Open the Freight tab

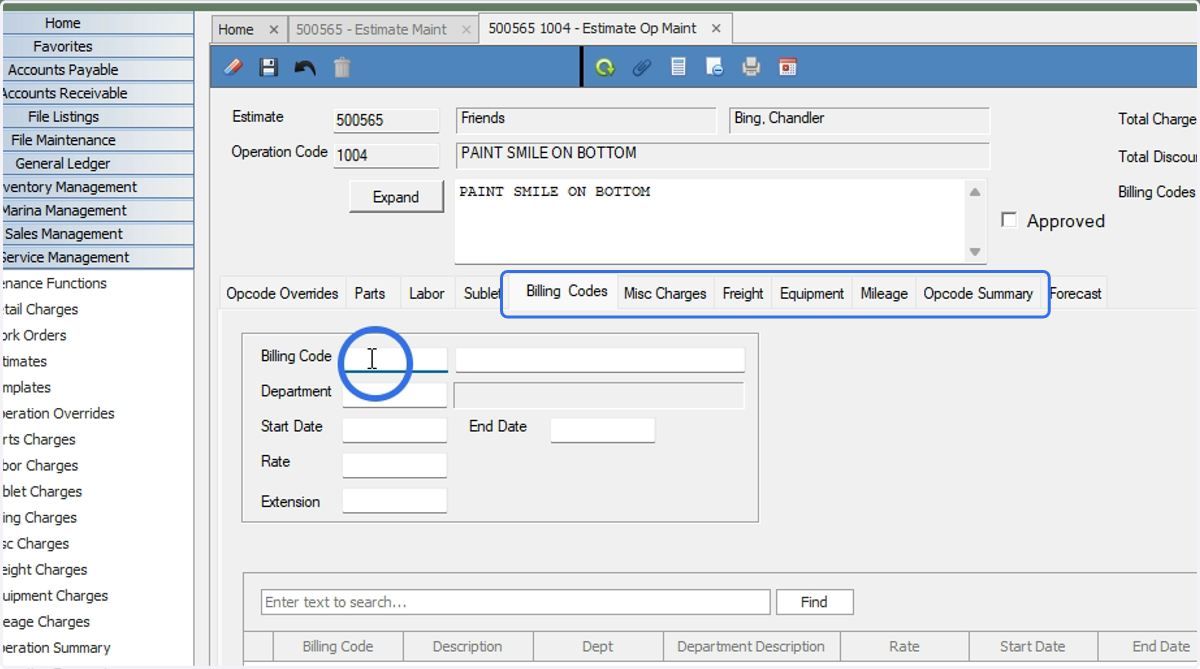(743, 293)
